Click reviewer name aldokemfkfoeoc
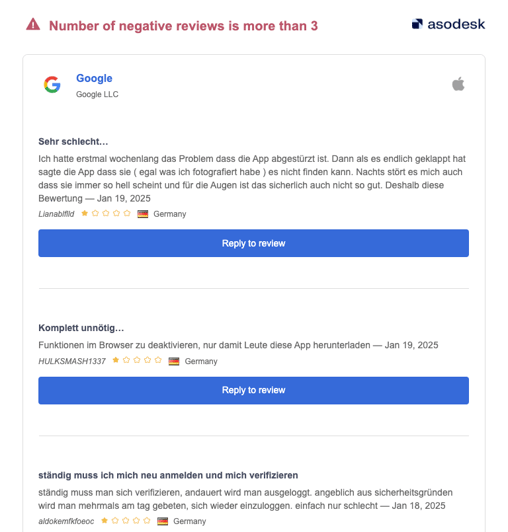 pos(66,521)
